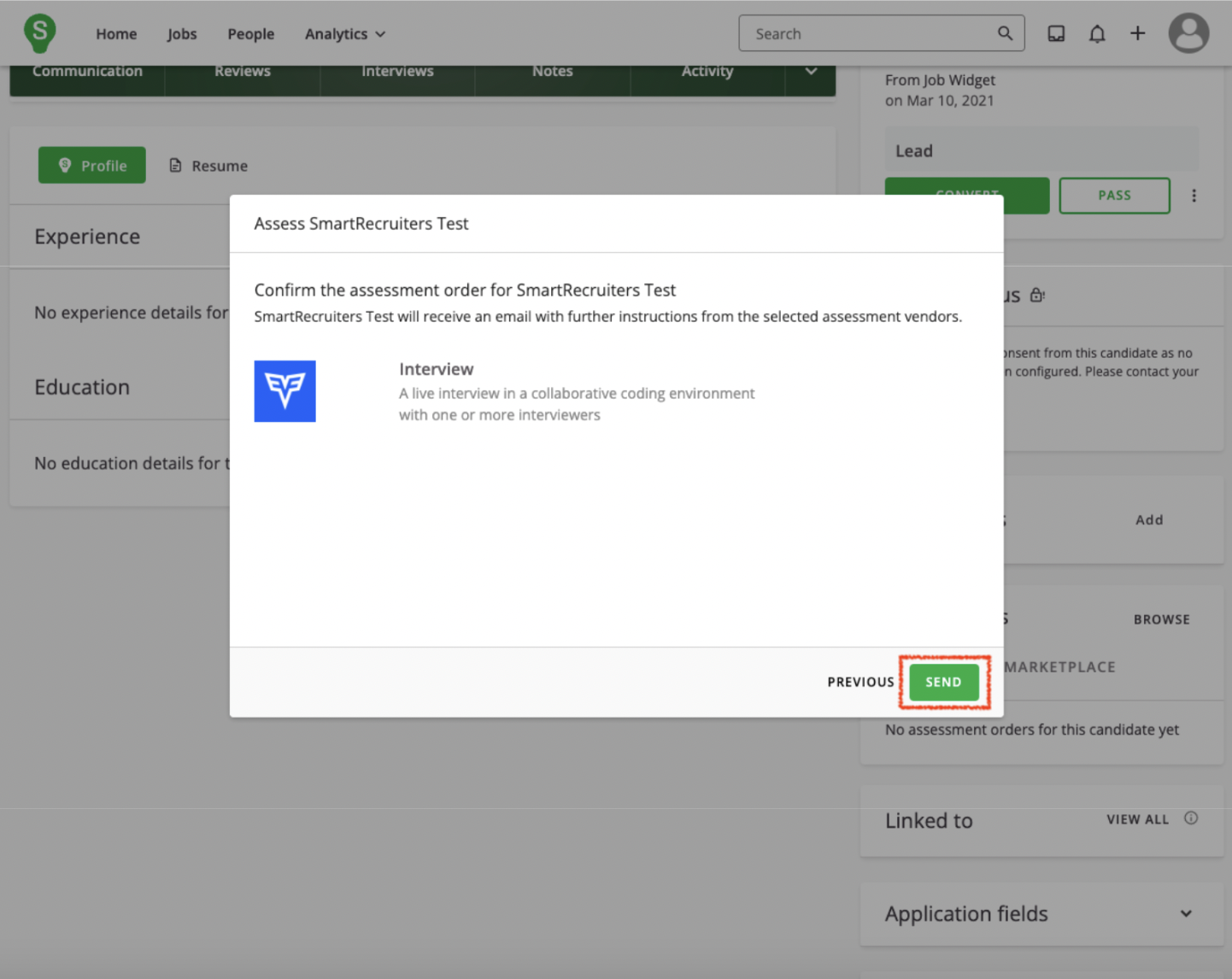Click the magnifier search icon

(x=1005, y=33)
